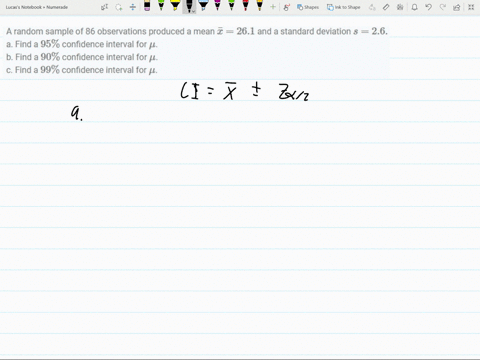Select the active black pen
Image resolution: width=480 pixels, height=360 pixels.
pos(189,6)
